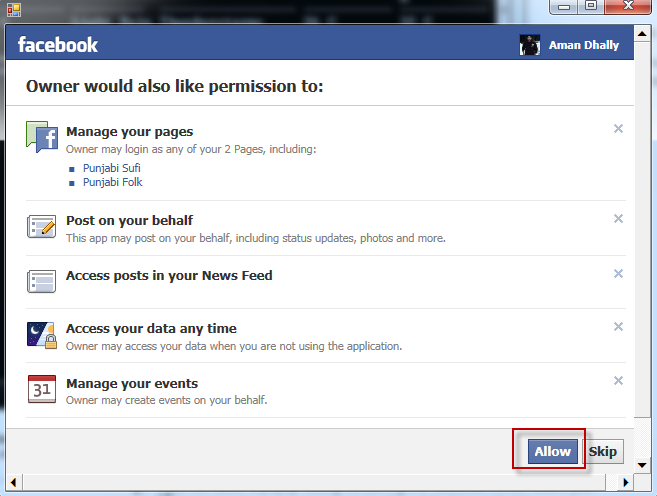The width and height of the screenshot is (657, 496).
Task: Click the Manage your events calendar icon
Action: pyautogui.click(x=41, y=388)
